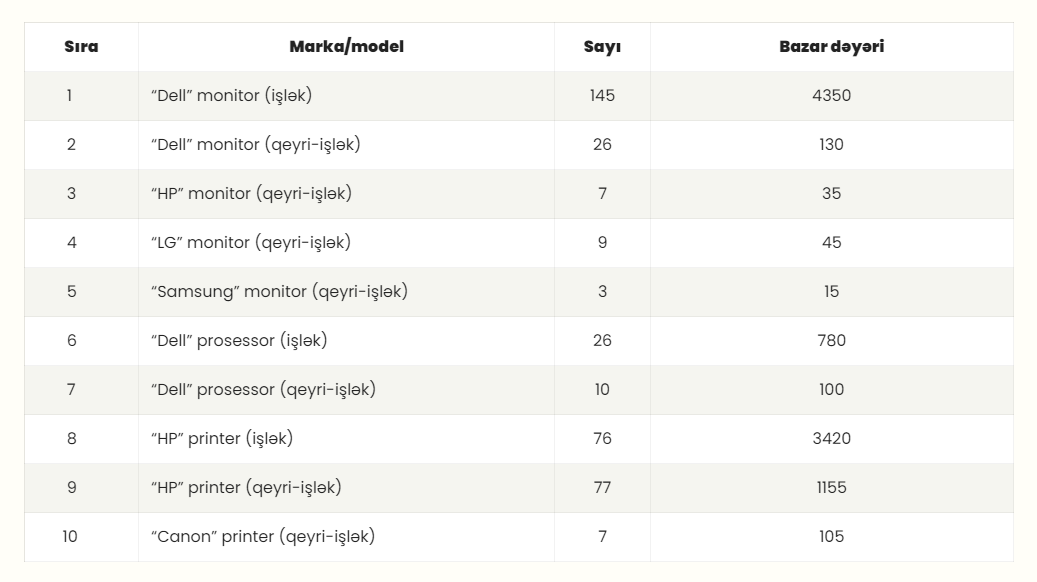
Task: Click the "Marka/model" column header
Action: tap(346, 47)
